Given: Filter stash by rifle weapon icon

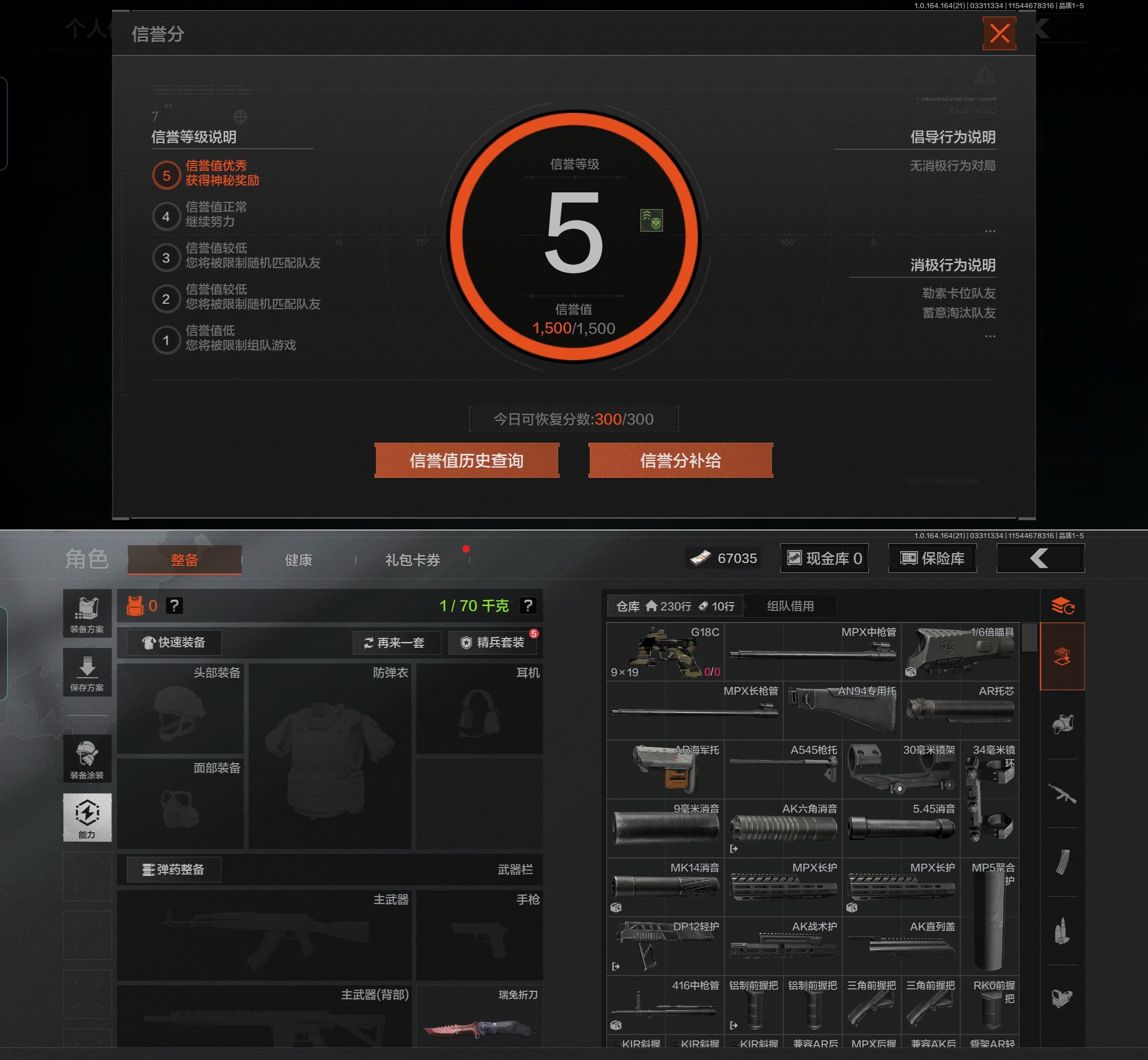Looking at the screenshot, I should pyautogui.click(x=1062, y=793).
